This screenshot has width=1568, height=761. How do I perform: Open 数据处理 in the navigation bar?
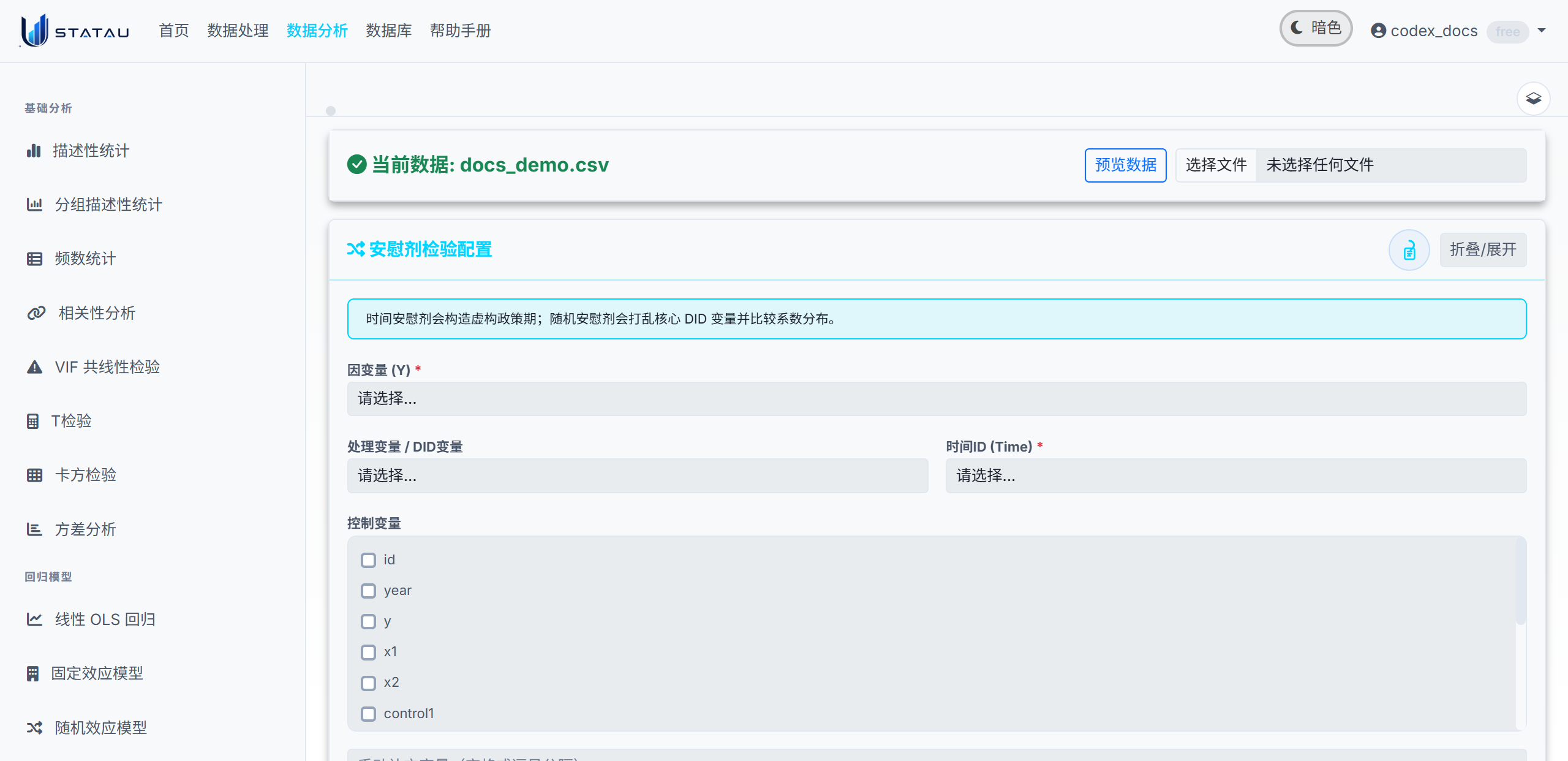(x=238, y=31)
